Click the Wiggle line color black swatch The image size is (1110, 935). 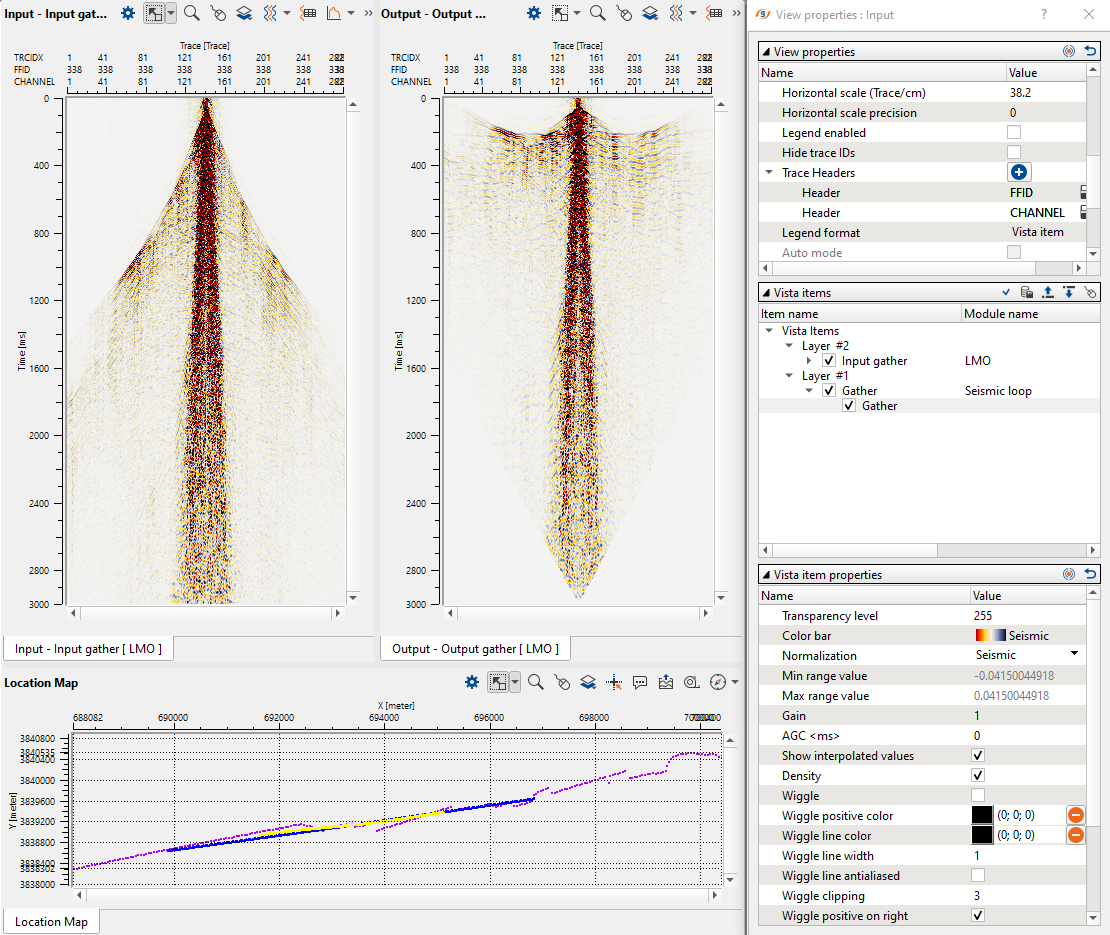pyautogui.click(x=982, y=836)
